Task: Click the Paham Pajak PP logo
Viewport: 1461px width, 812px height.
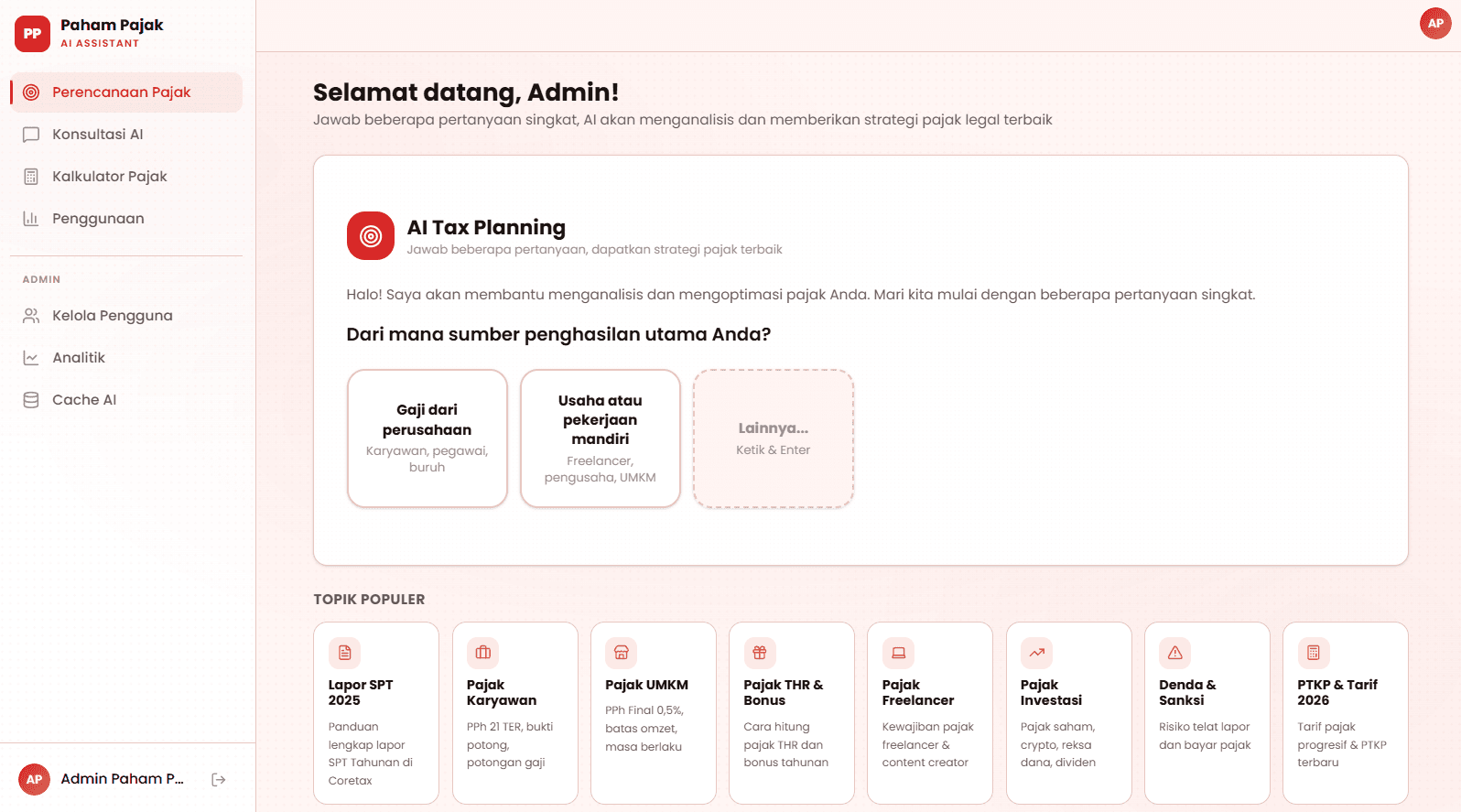Action: tap(32, 33)
